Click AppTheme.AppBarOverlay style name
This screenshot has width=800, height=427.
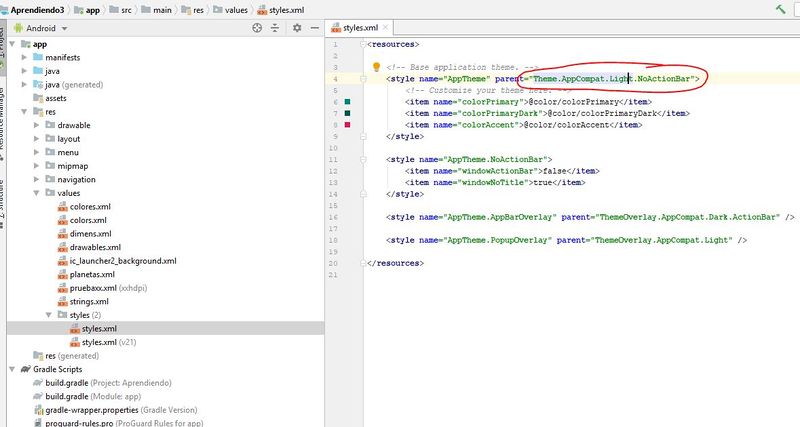pos(499,217)
